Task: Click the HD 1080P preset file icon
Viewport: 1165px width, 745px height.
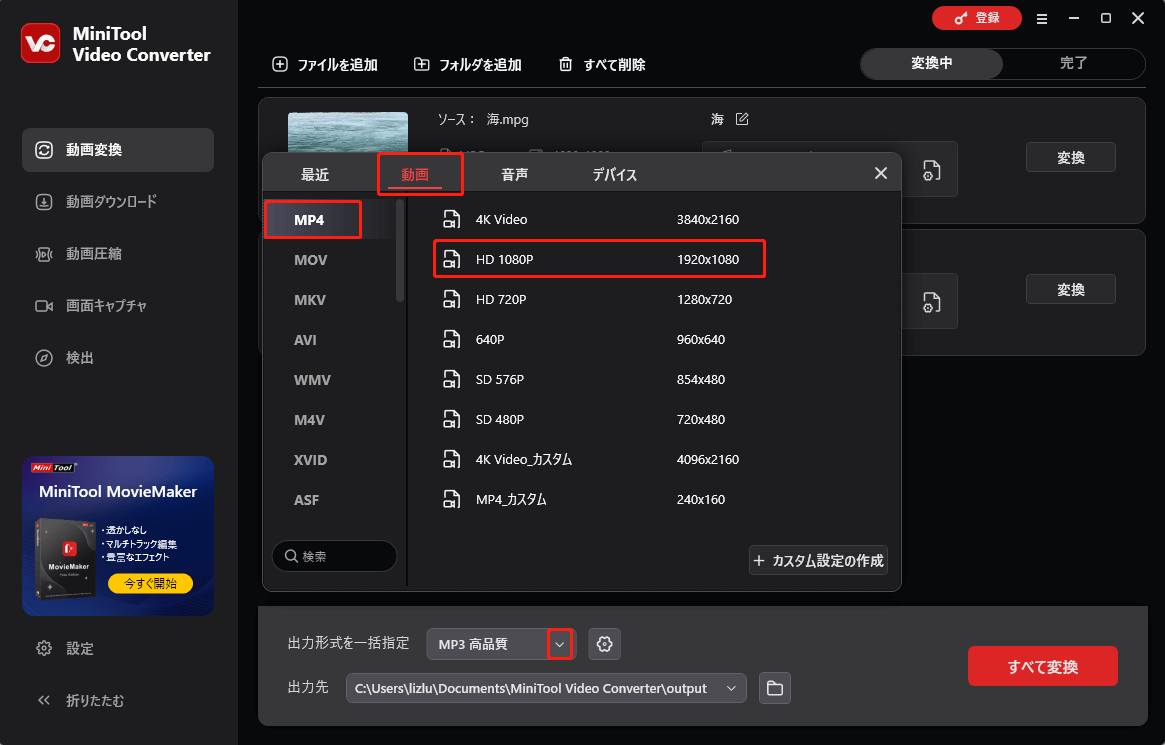Action: tap(452, 259)
